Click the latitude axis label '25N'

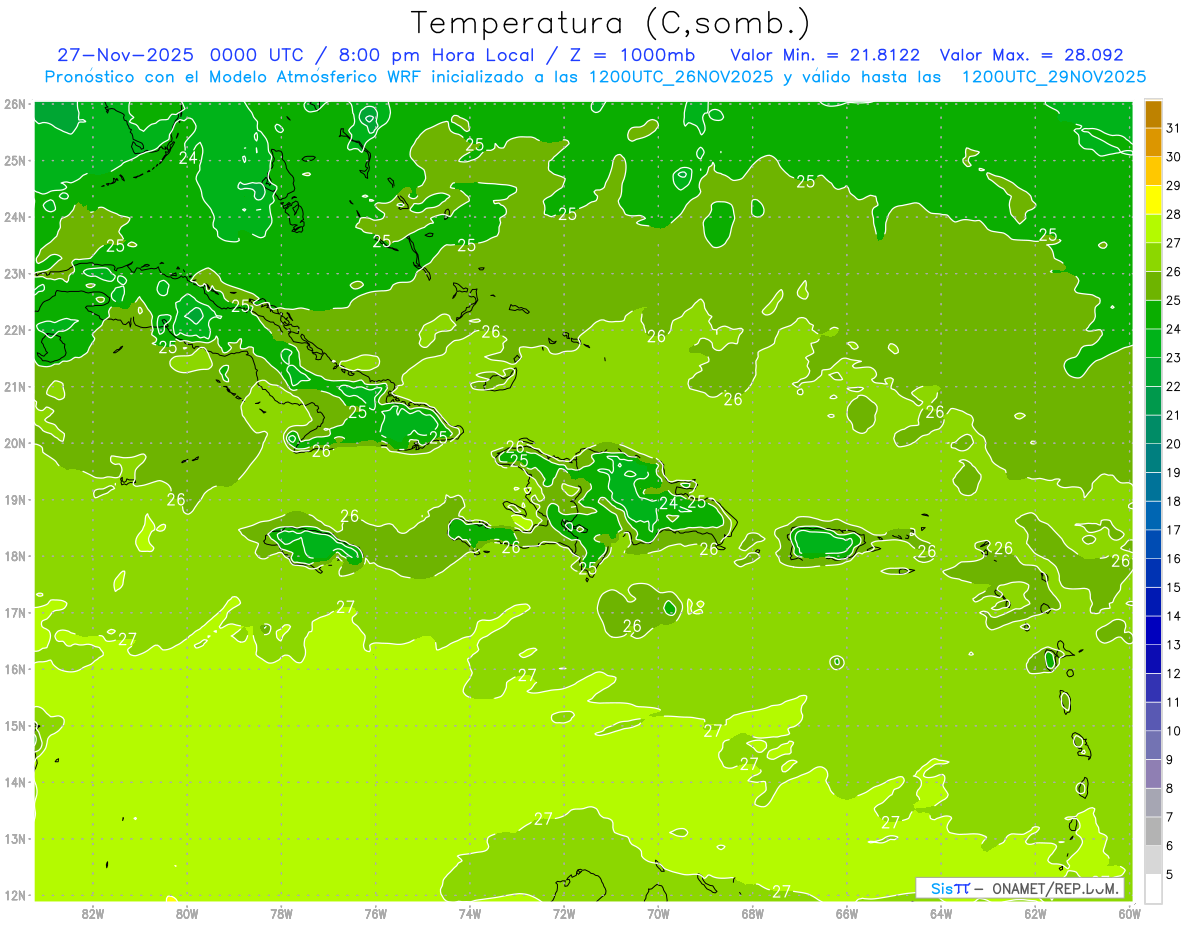[x=14, y=160]
